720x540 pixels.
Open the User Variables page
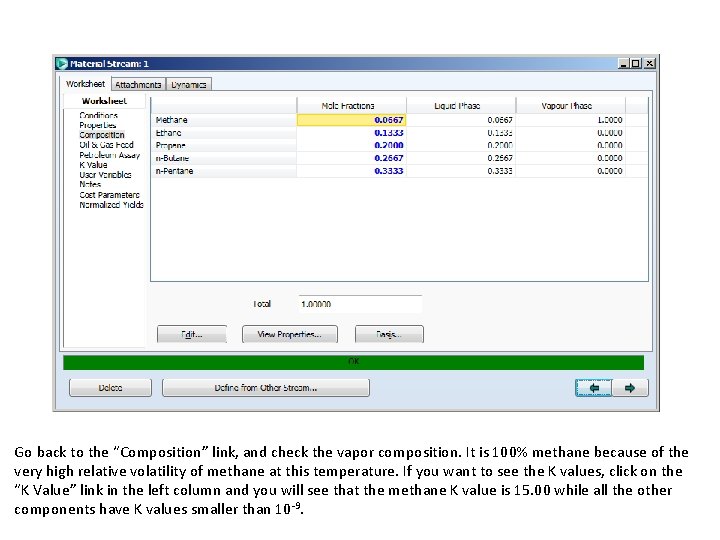click(105, 175)
